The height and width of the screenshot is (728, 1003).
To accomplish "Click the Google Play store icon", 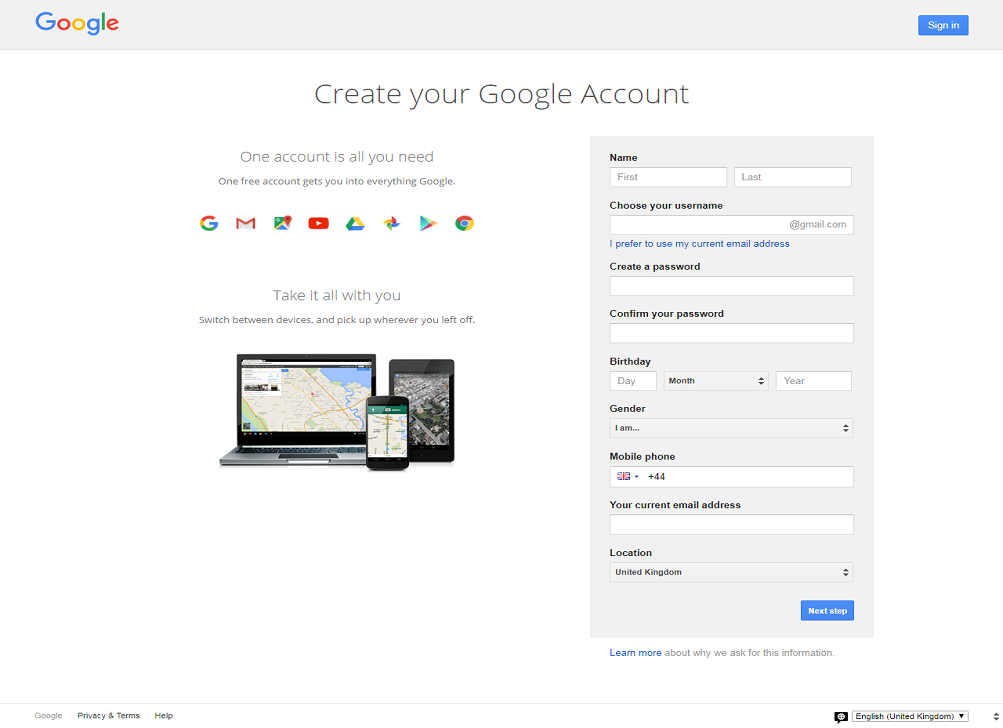I will point(428,223).
